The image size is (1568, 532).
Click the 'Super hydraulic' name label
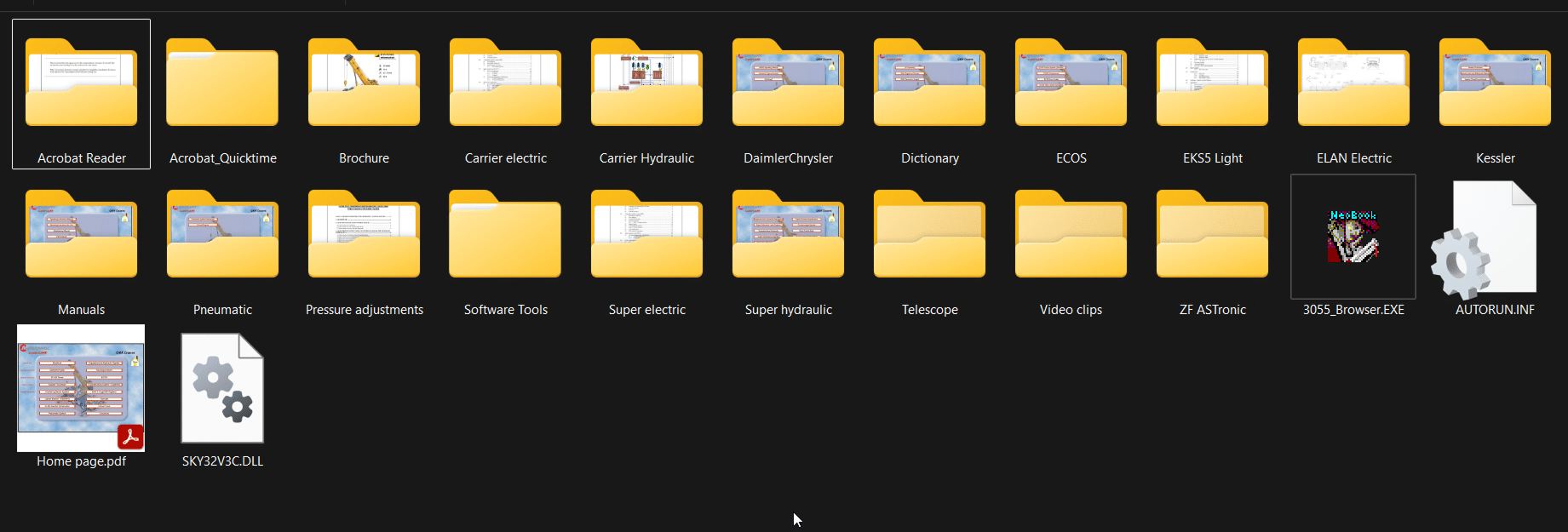pos(789,310)
